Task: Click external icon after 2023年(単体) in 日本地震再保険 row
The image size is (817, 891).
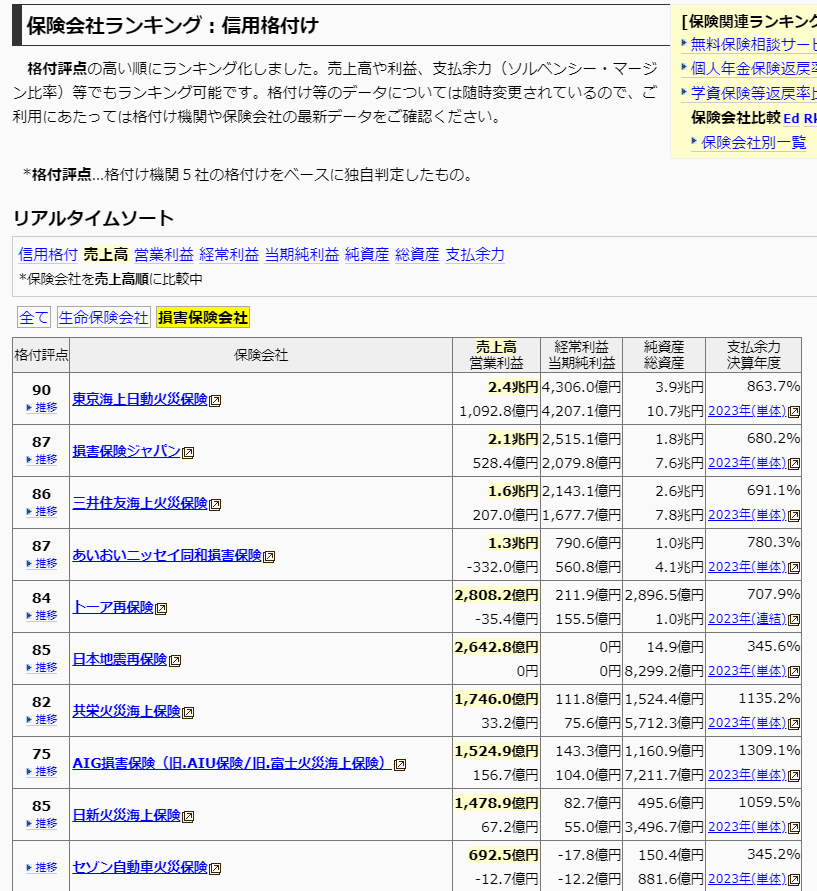Action: click(794, 672)
